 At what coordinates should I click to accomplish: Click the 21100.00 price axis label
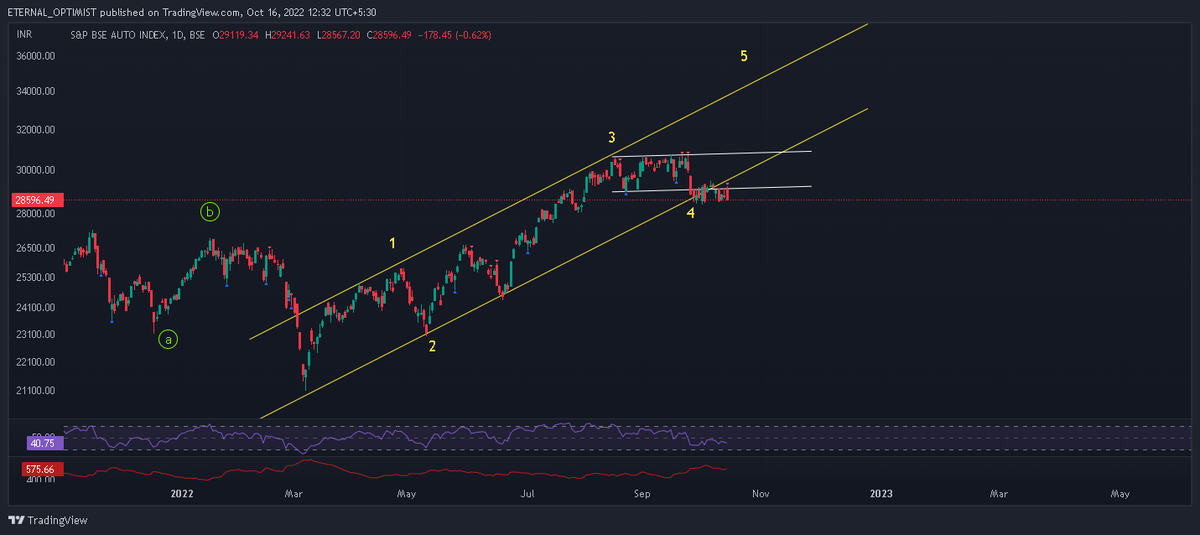coord(36,392)
